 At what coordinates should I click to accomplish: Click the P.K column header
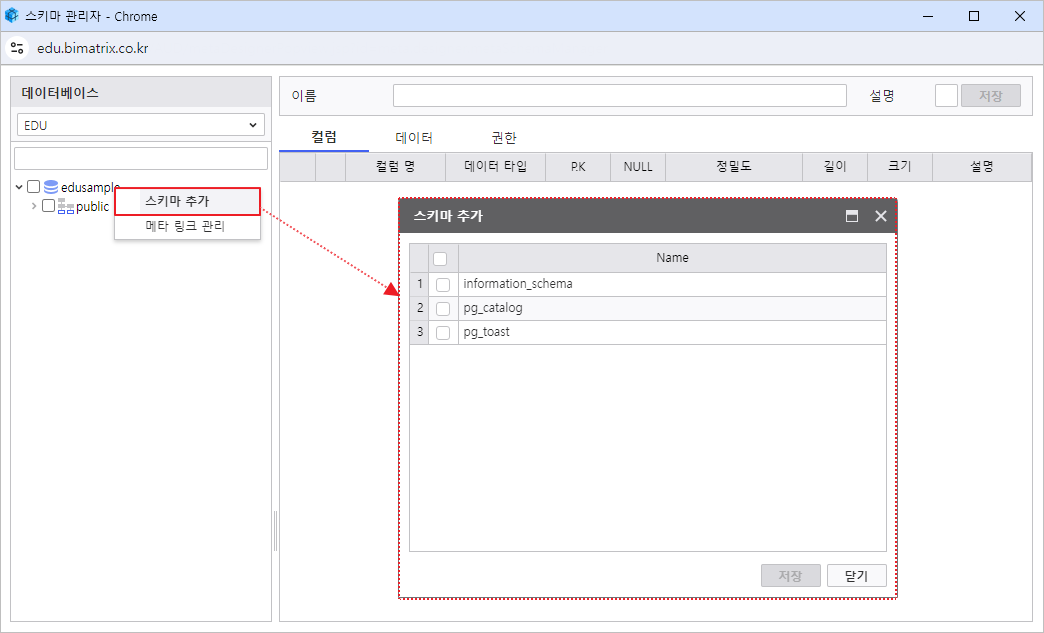point(578,166)
